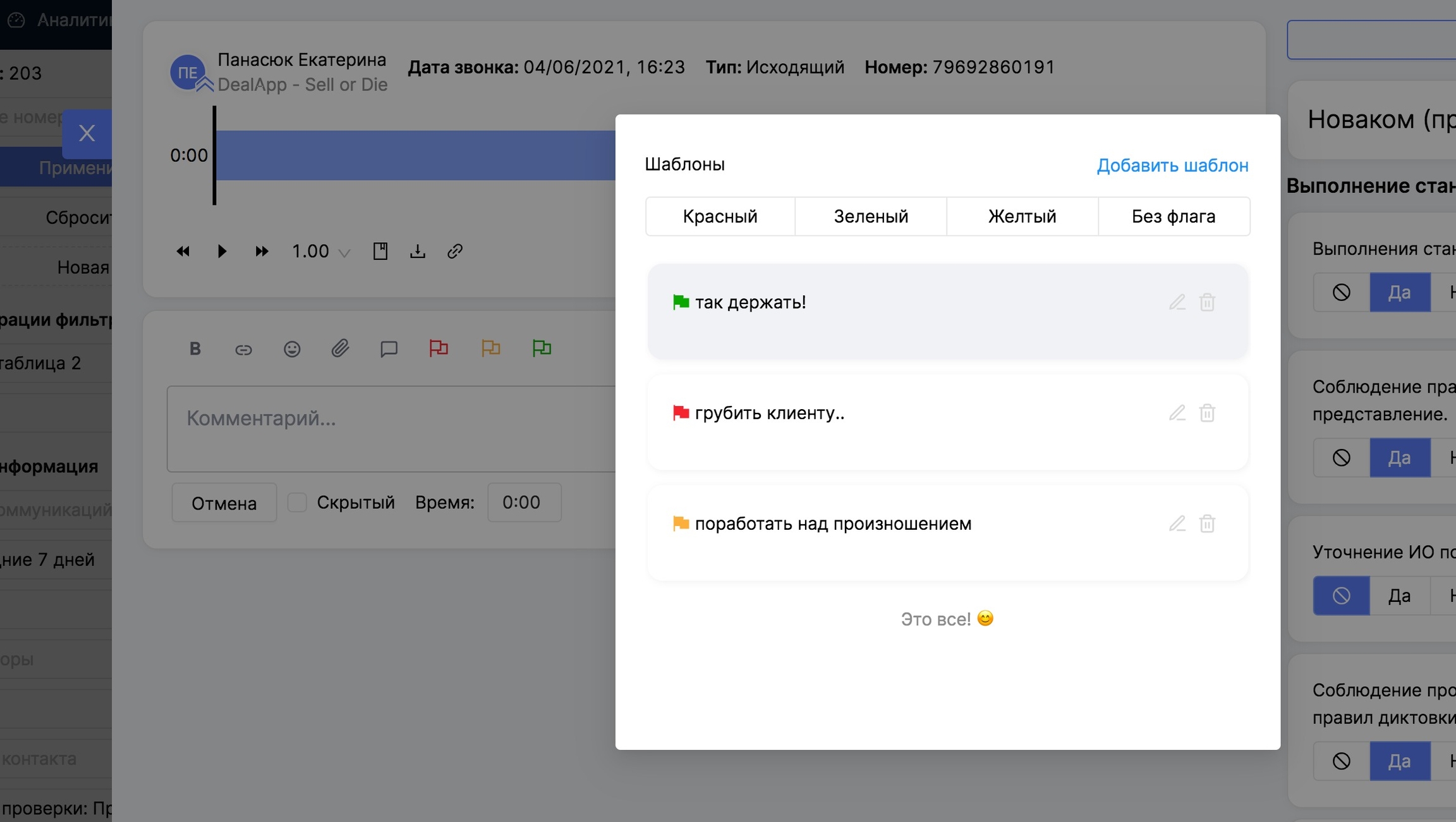Click the green flag comment icon
This screenshot has width=1456, height=822.
[542, 348]
